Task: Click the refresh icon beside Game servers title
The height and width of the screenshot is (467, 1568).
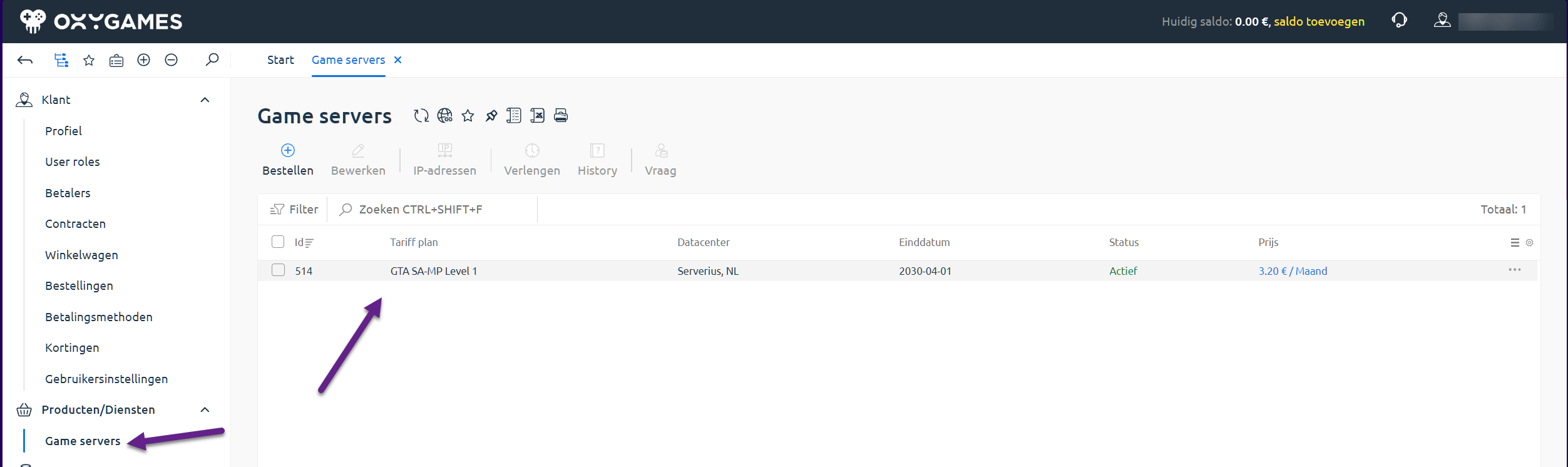Action: point(421,116)
